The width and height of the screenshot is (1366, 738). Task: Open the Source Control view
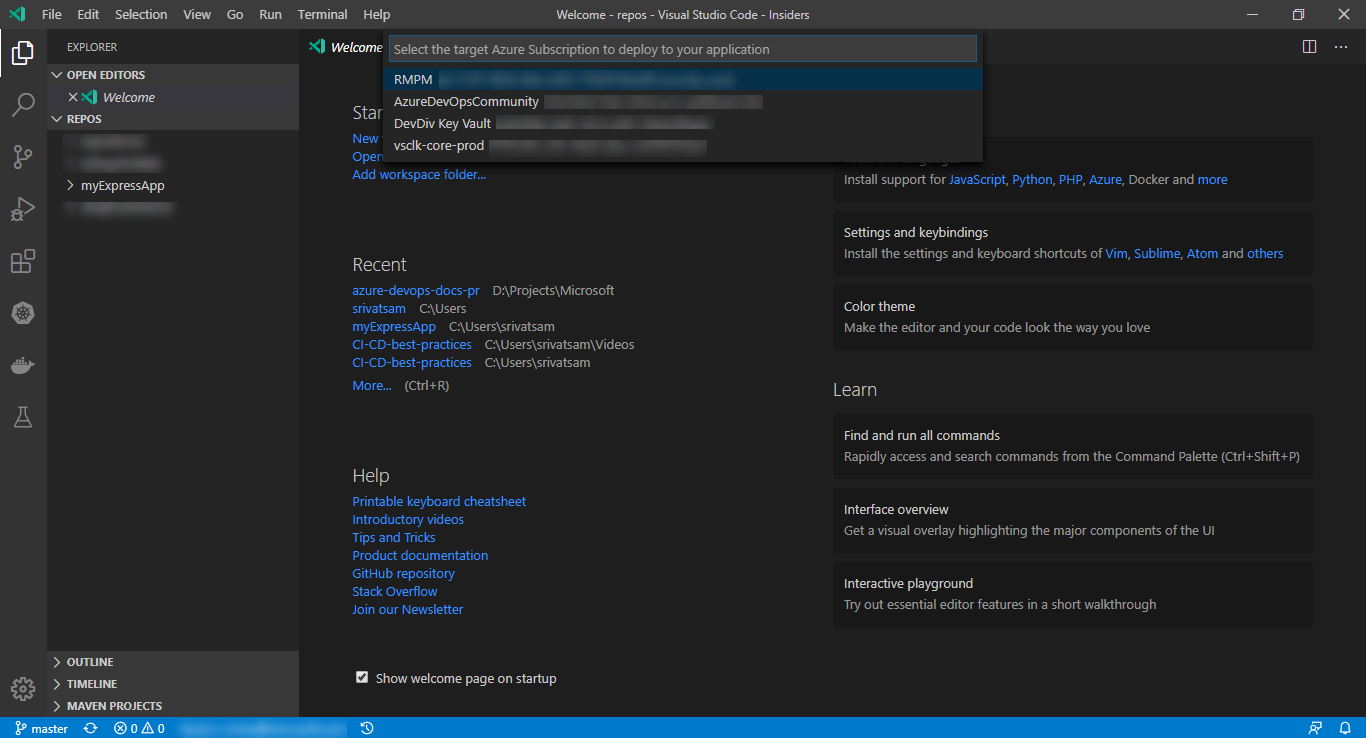click(x=23, y=157)
